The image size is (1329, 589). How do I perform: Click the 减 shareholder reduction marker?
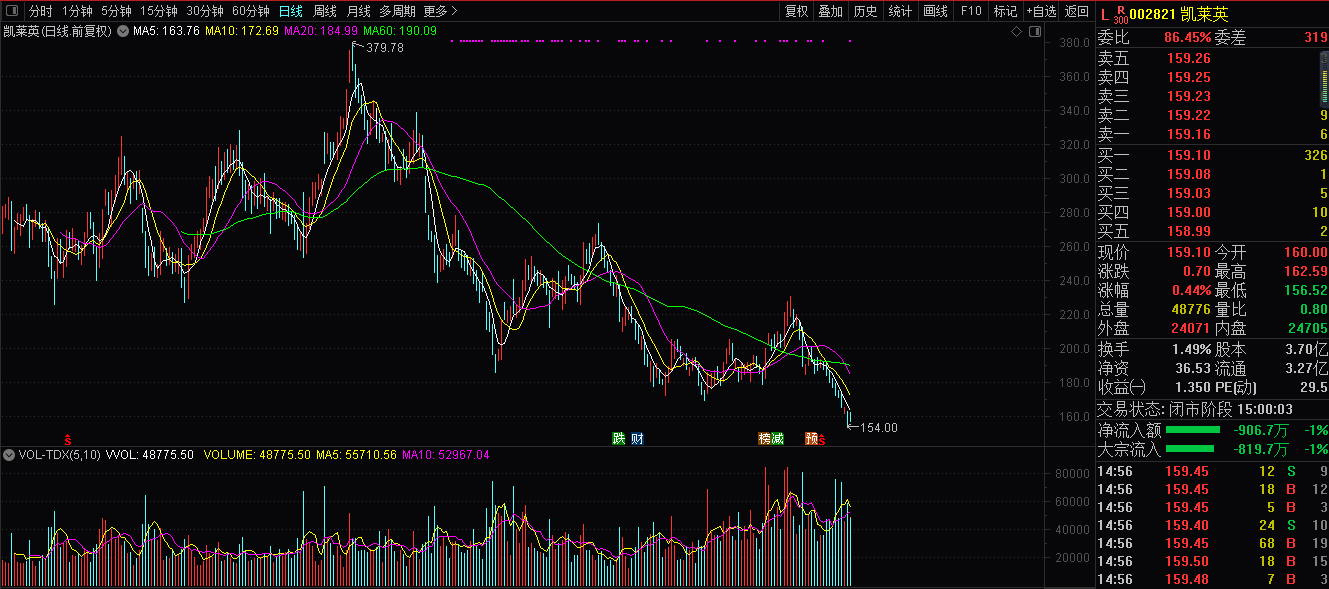click(x=777, y=439)
